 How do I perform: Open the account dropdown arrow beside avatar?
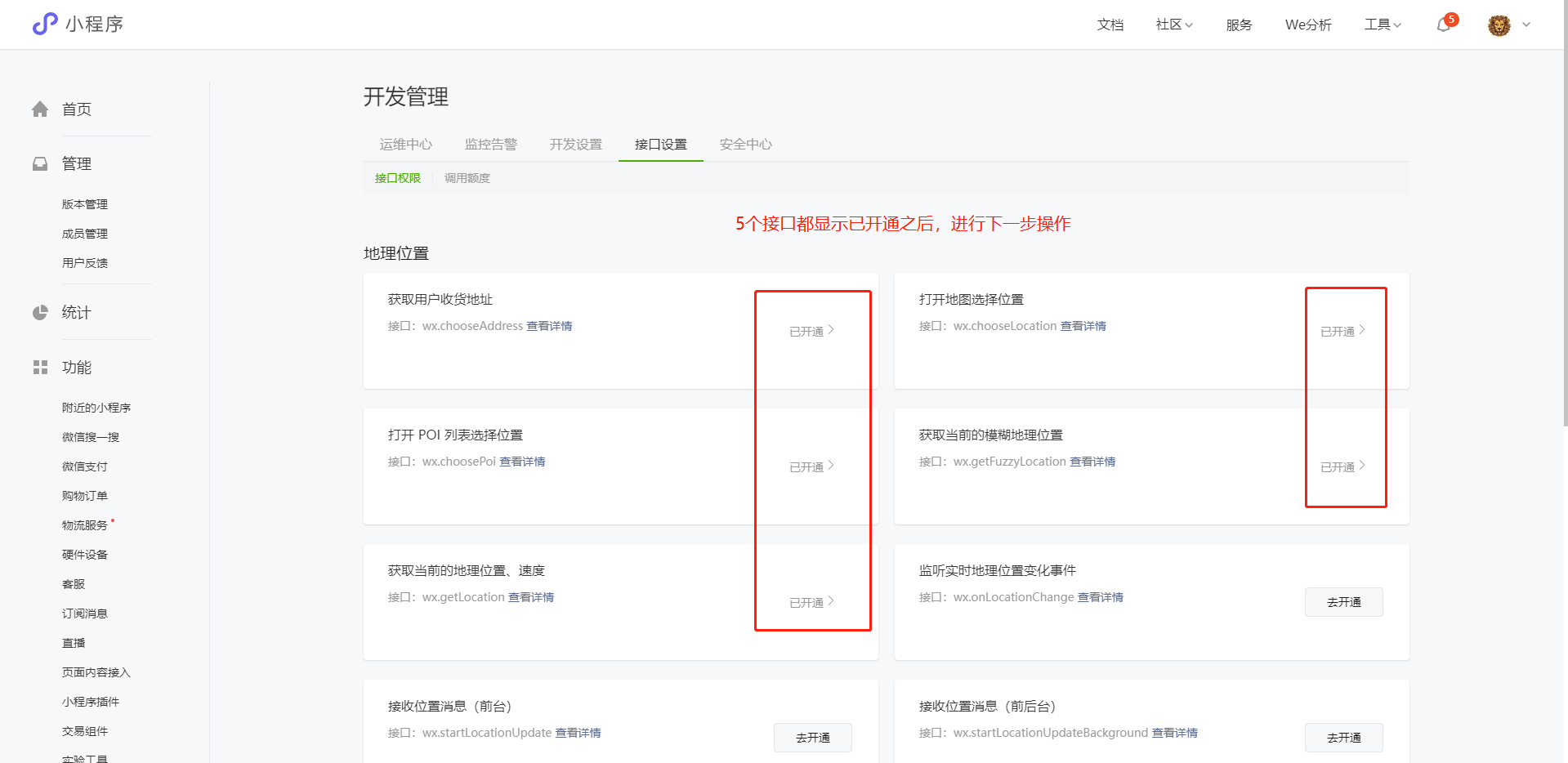(1526, 25)
